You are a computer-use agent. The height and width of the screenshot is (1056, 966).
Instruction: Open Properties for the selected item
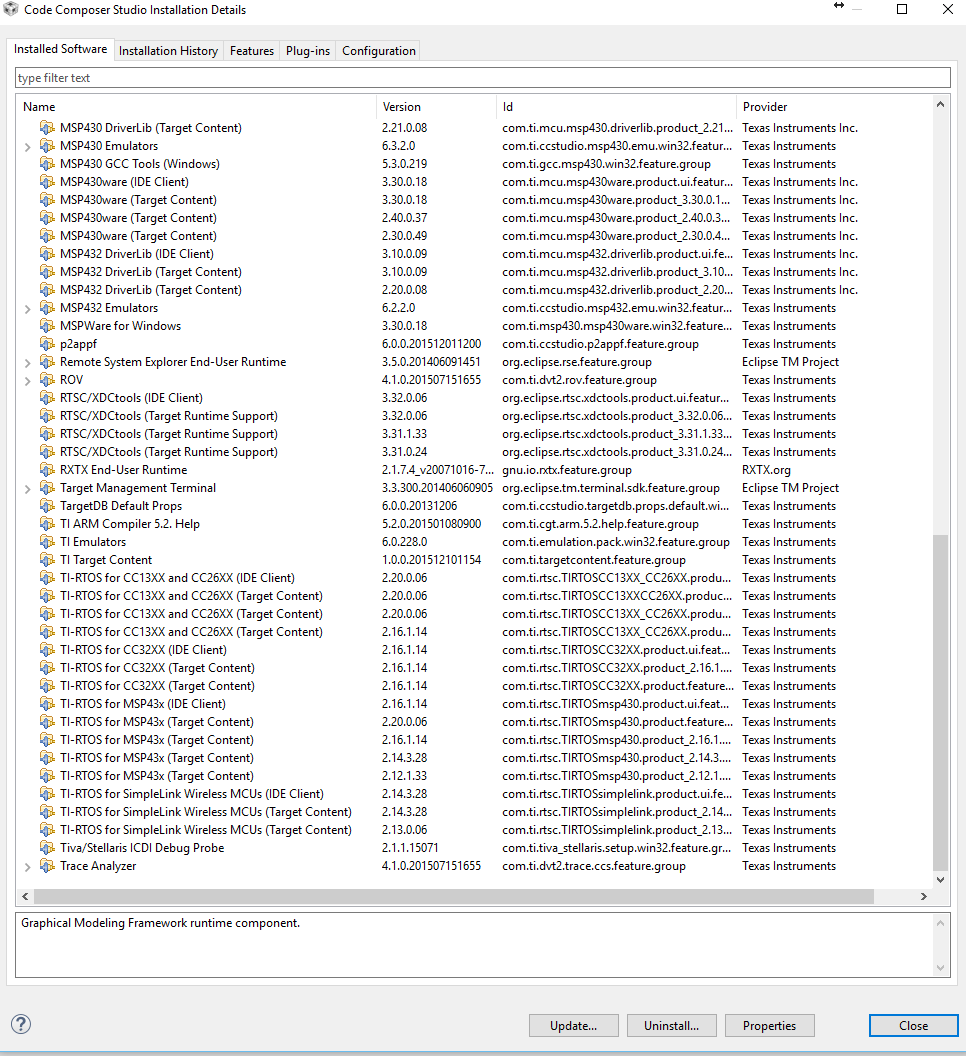[x=769, y=1026]
